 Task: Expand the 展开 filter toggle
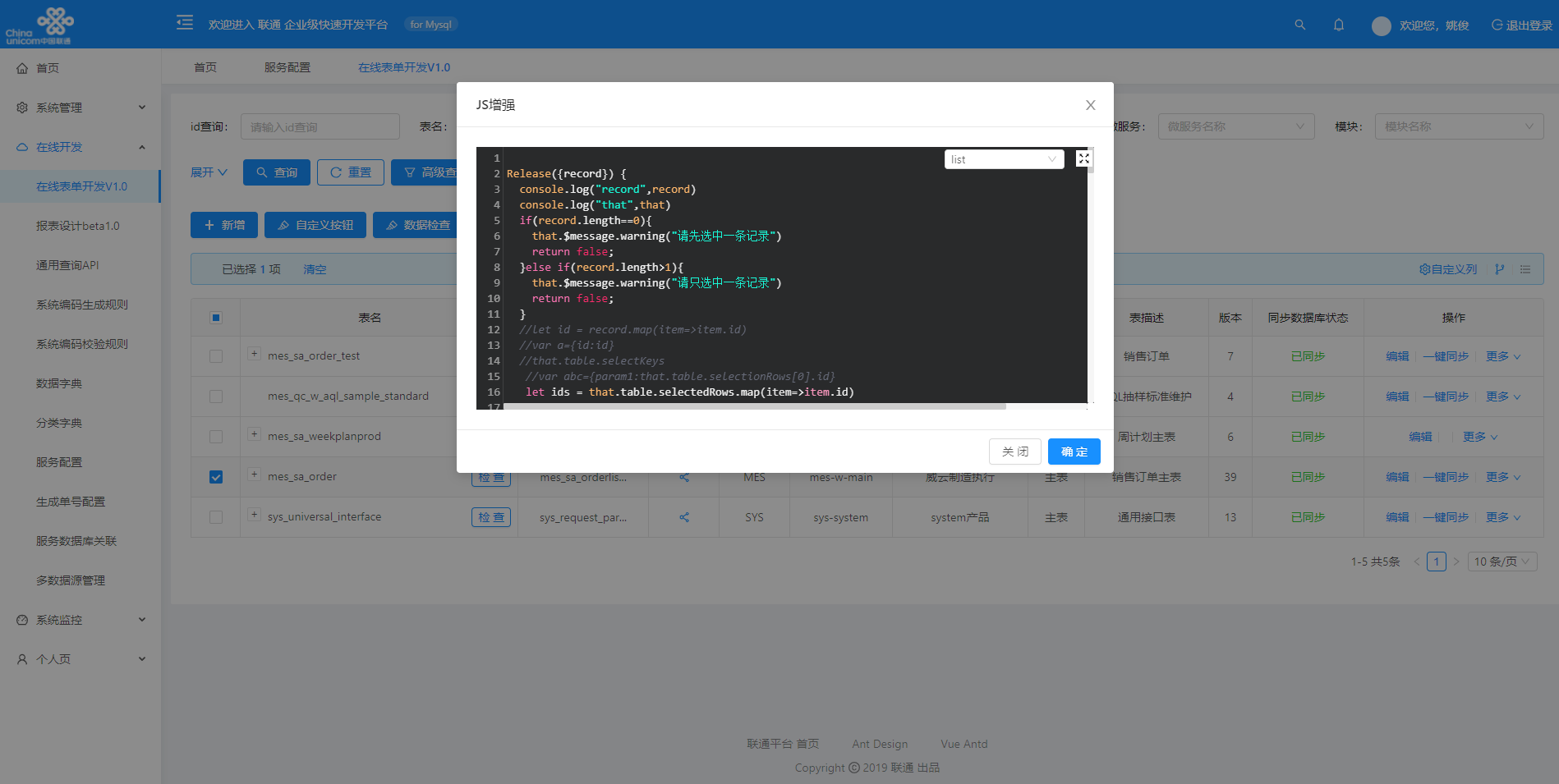[209, 172]
